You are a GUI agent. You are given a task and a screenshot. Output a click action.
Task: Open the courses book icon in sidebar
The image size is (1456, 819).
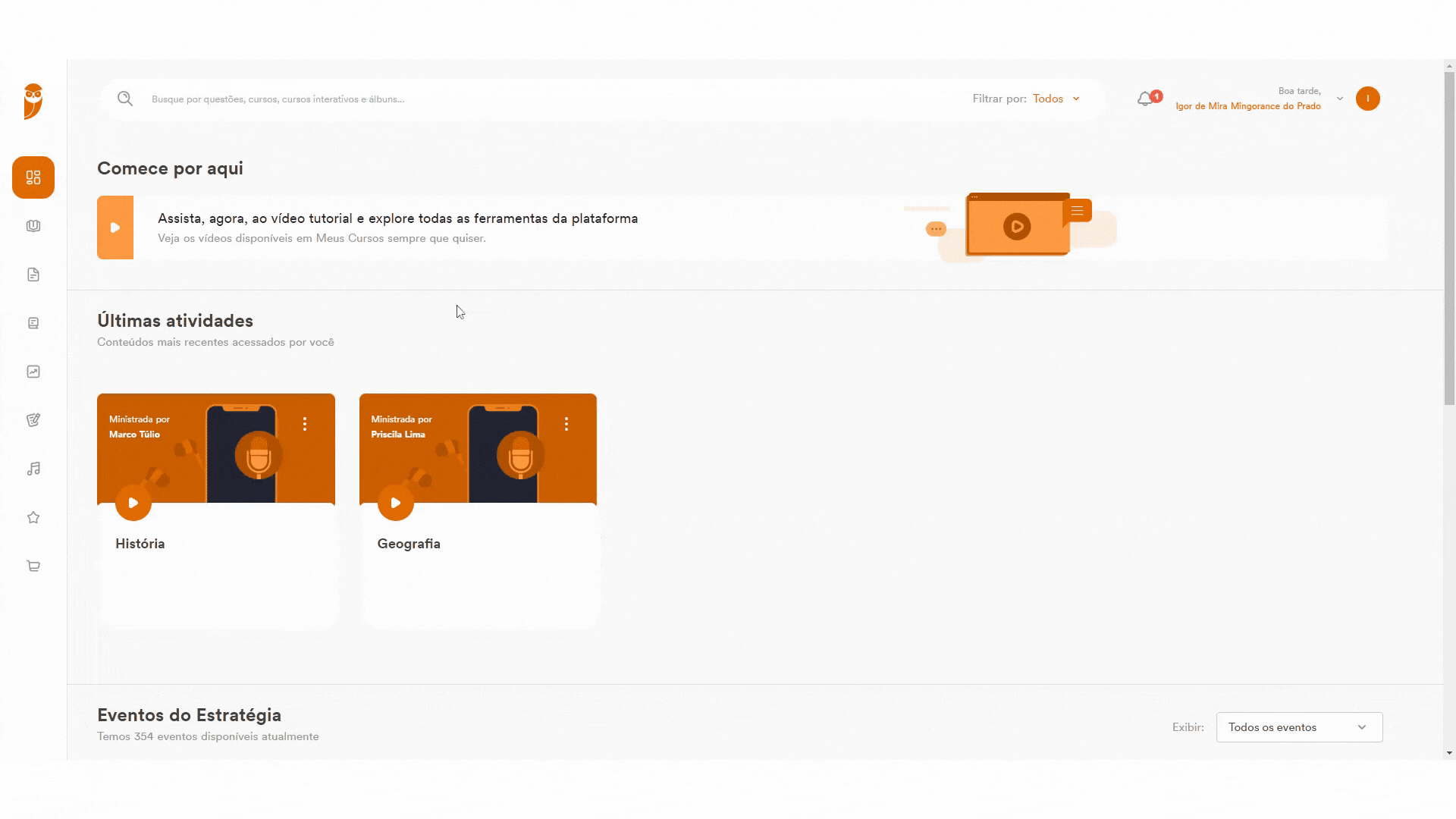click(33, 226)
